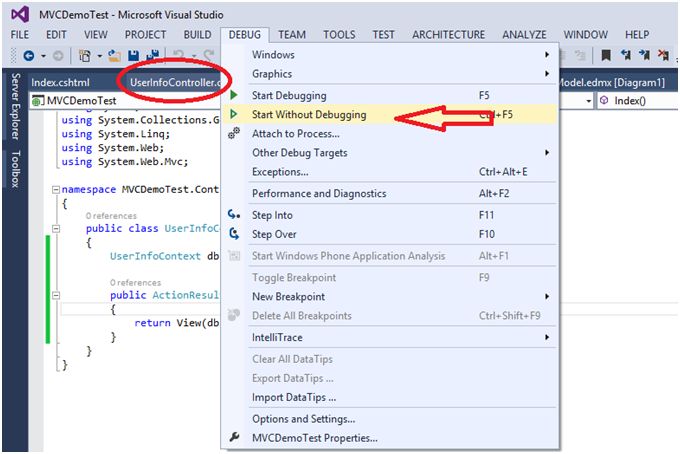Click the wrench icon beside MVCDemoTest Properties
This screenshot has width=680, height=454.
(x=234, y=437)
